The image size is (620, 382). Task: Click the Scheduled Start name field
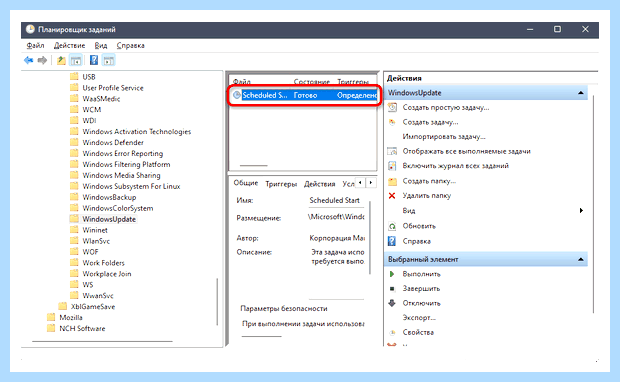coord(336,200)
